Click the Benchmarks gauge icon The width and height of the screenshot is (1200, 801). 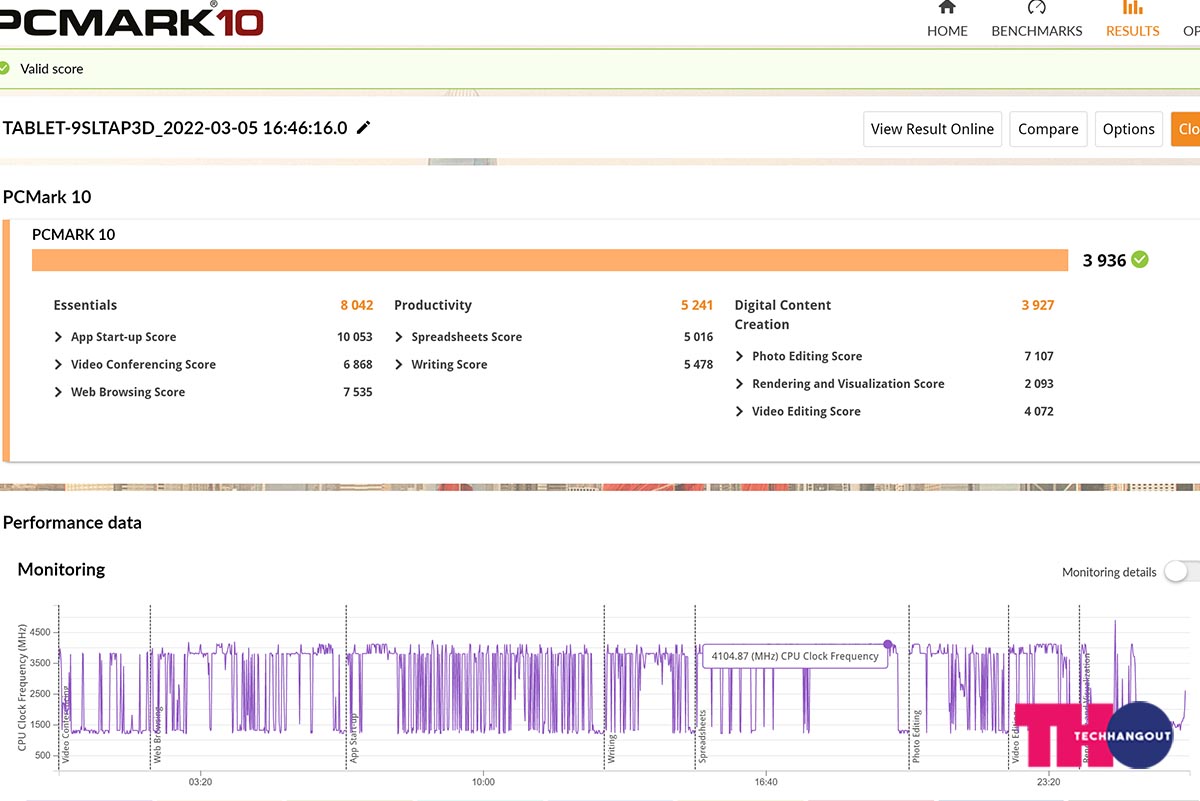click(1037, 7)
